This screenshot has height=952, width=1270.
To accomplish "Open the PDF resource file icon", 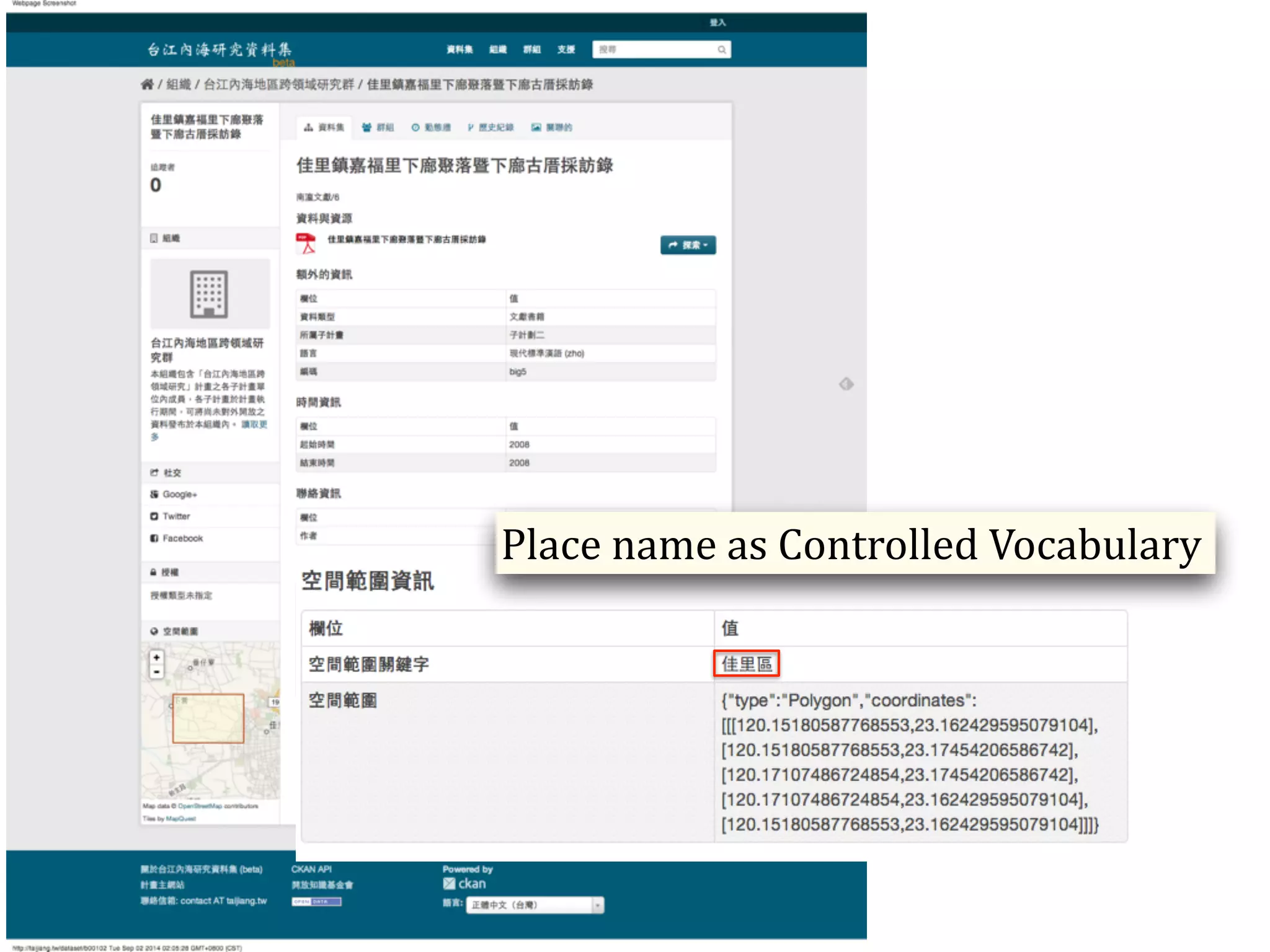I will 306,244.
